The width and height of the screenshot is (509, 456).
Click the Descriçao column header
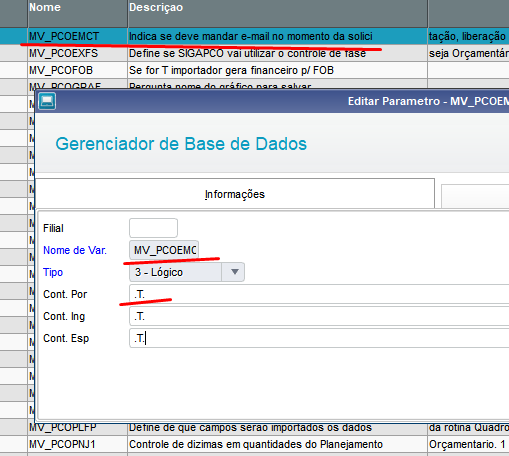(277, 13)
